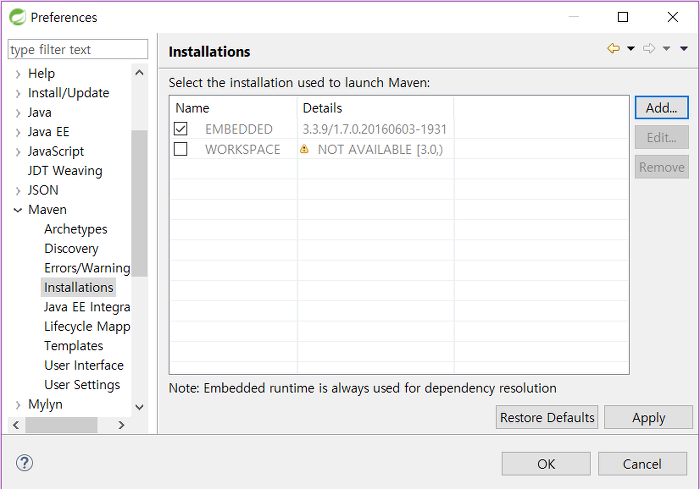Click the 3.3.9/1.7.0.20160603-1931 details cell

coord(375,129)
